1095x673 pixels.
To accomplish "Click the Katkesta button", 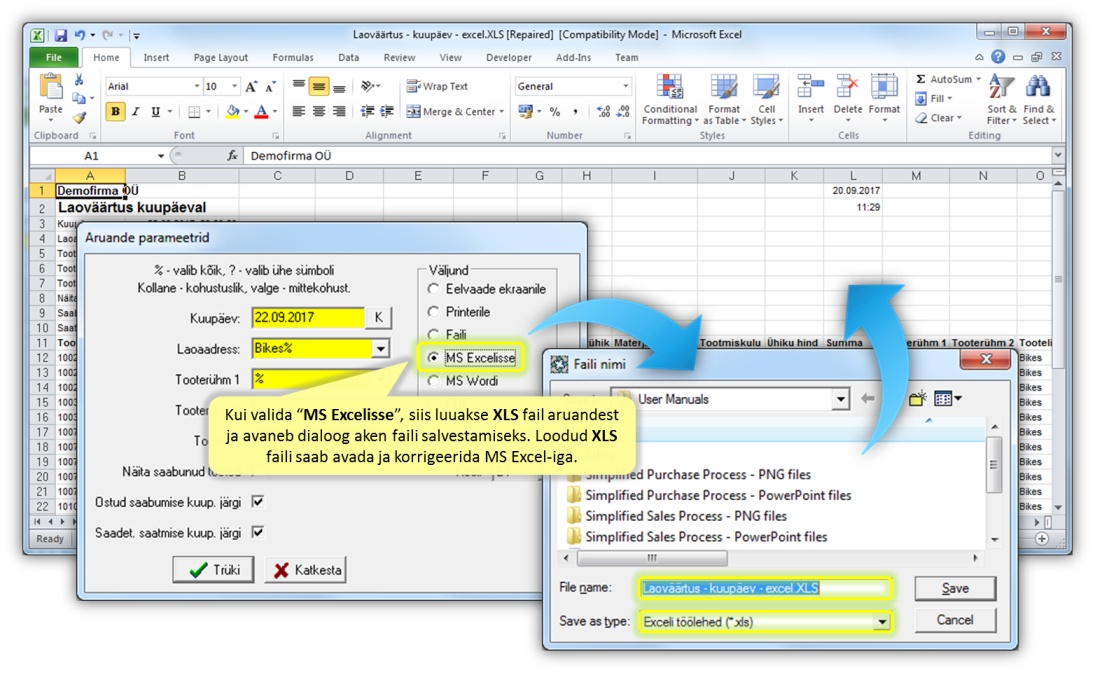I will [x=307, y=570].
